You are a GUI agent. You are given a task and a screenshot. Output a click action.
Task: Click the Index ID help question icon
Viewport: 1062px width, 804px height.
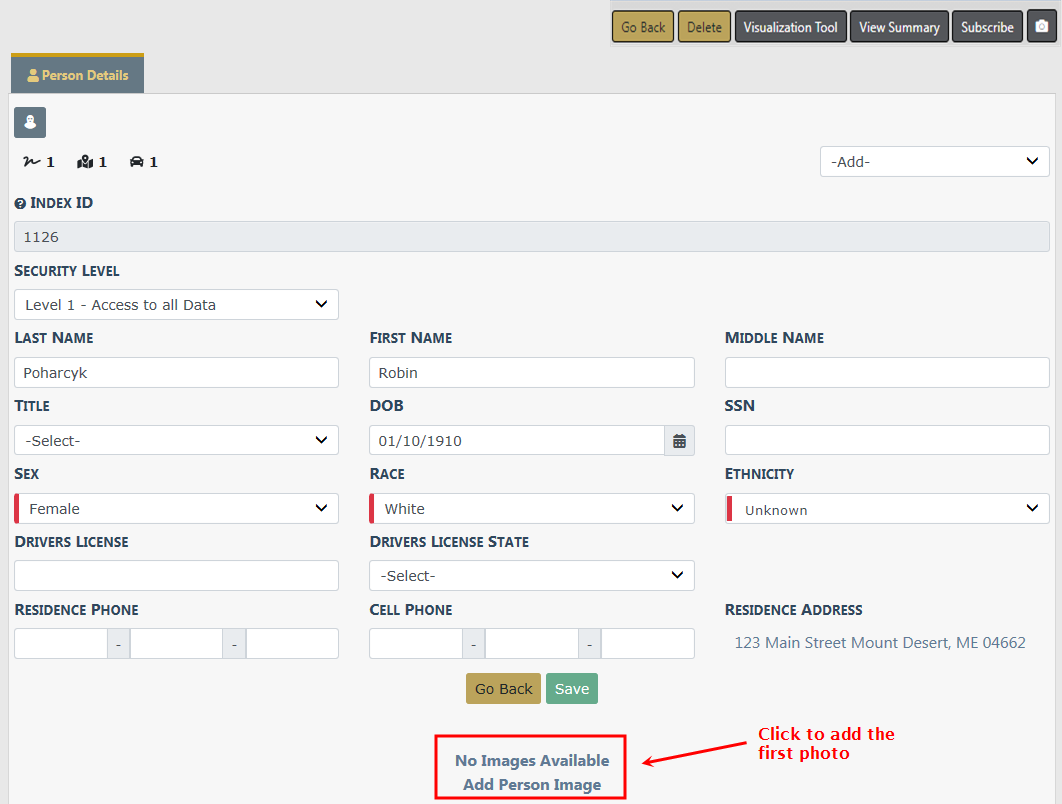[20, 204]
